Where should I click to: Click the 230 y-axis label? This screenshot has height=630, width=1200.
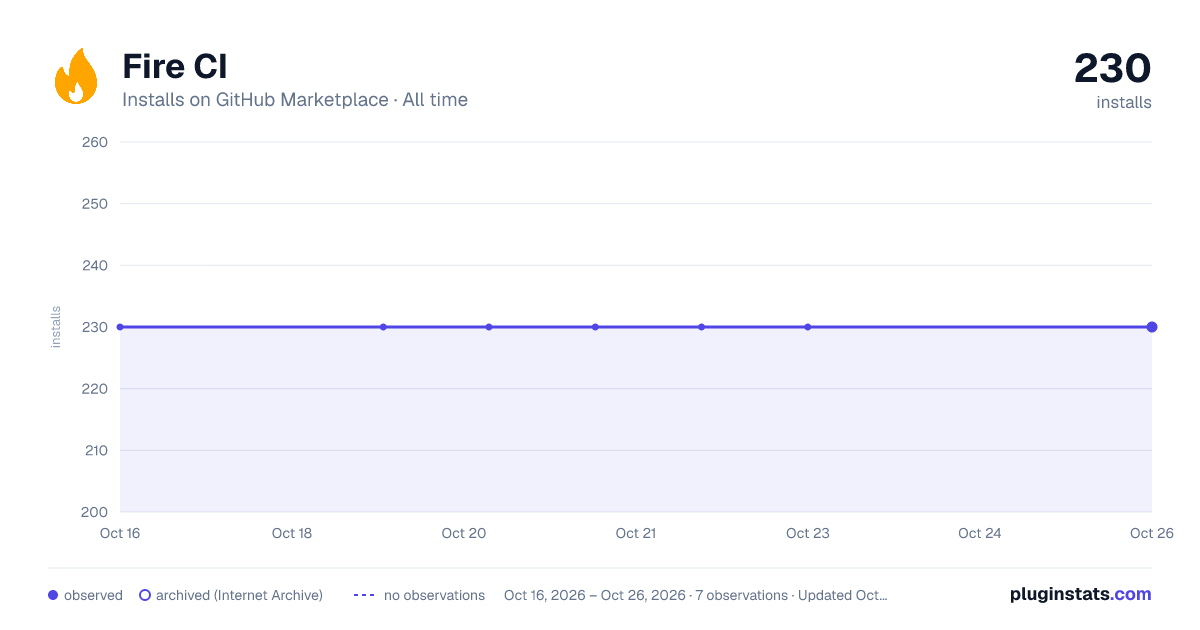point(95,327)
